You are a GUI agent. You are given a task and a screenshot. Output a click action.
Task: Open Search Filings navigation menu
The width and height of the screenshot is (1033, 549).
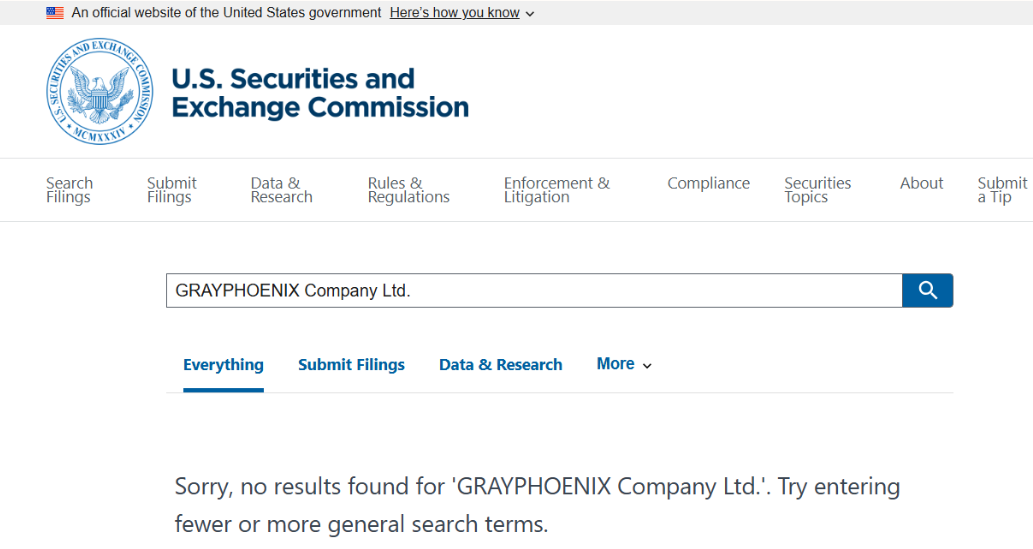(69, 190)
